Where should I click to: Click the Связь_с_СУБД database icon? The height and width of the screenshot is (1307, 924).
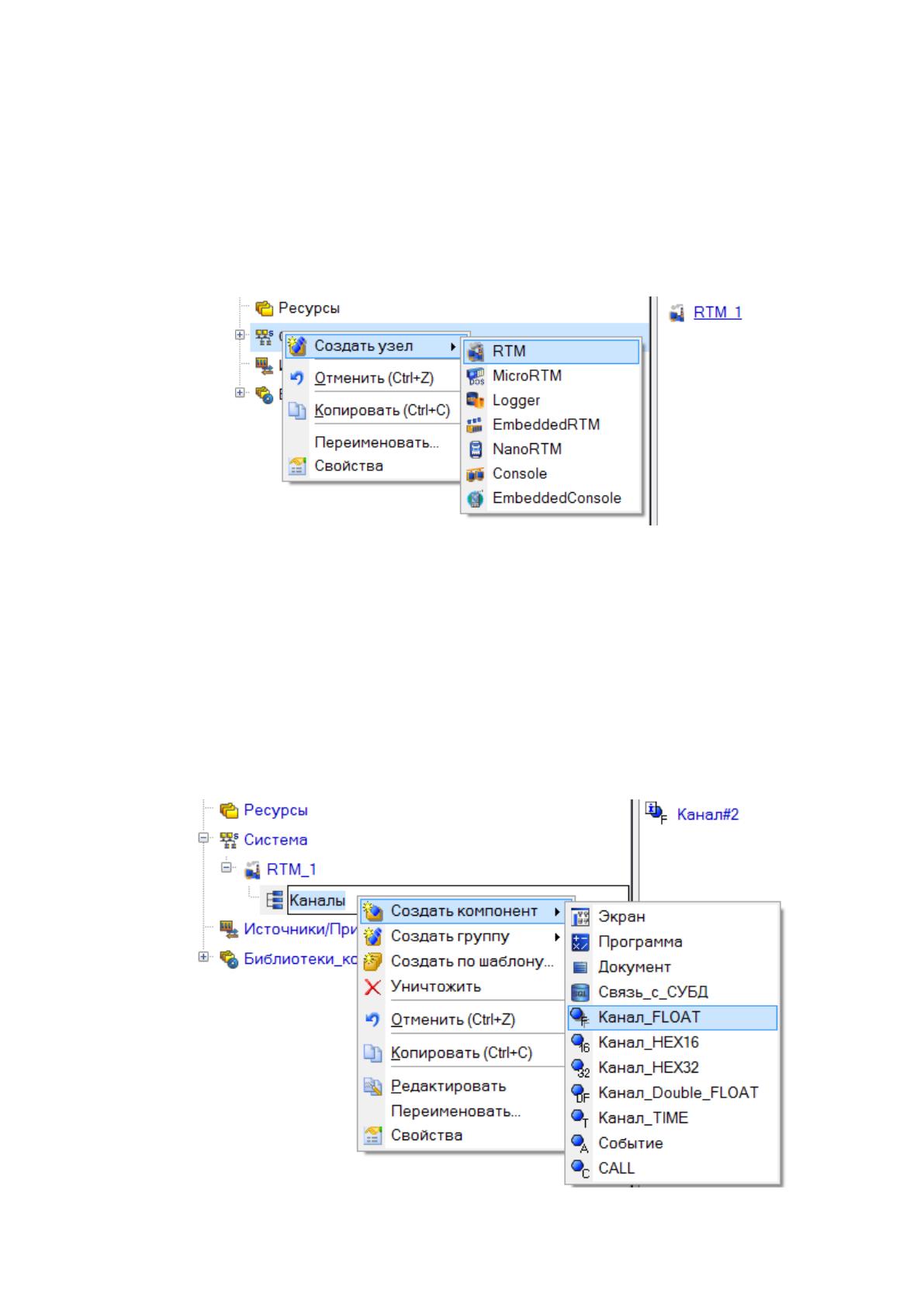point(580,993)
